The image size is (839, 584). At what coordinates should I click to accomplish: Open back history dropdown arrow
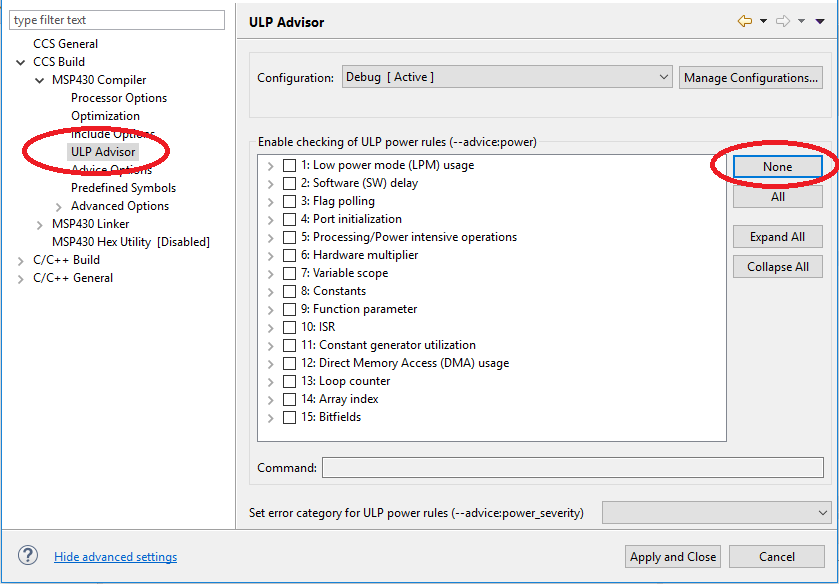(763, 21)
